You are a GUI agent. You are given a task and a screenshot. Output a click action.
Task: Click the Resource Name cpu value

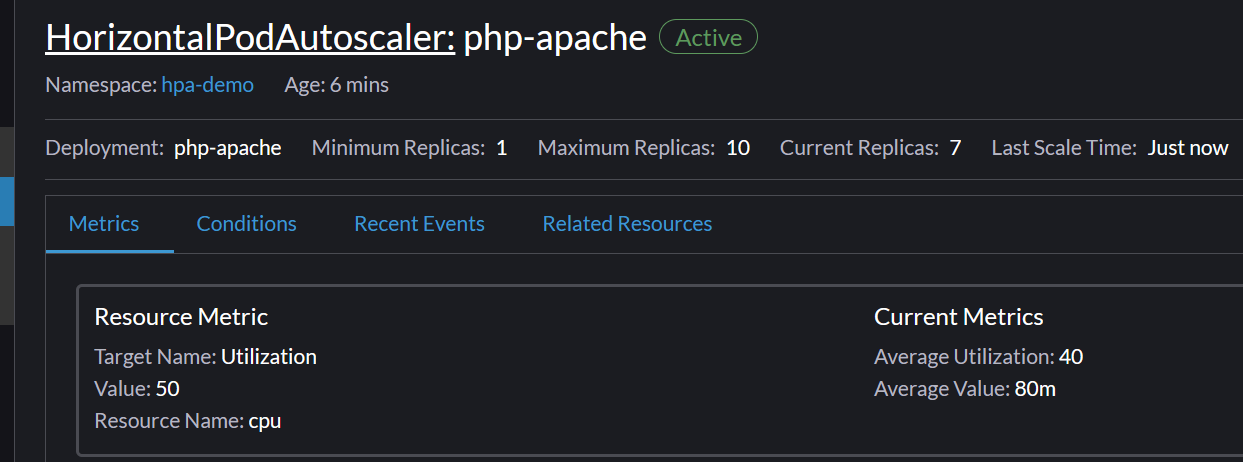[265, 421]
